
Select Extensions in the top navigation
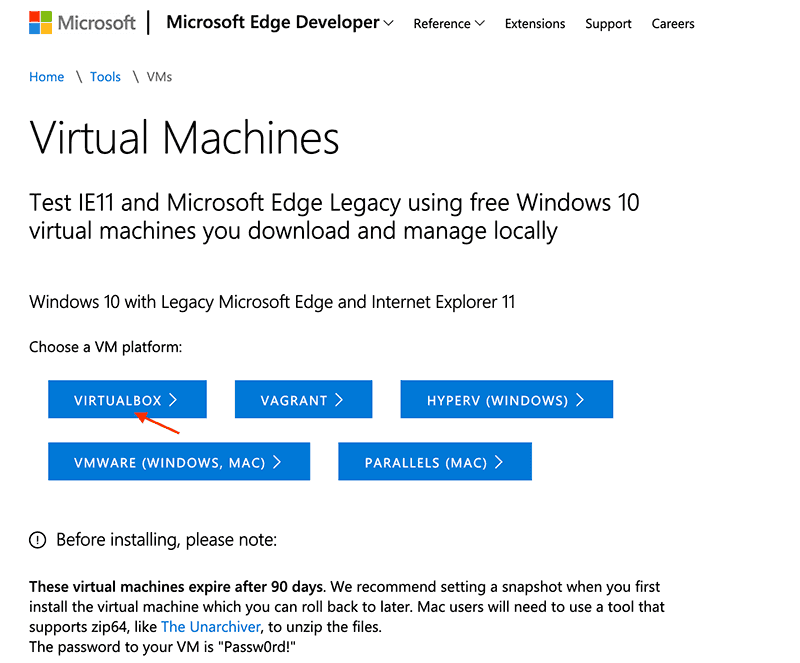tap(535, 23)
